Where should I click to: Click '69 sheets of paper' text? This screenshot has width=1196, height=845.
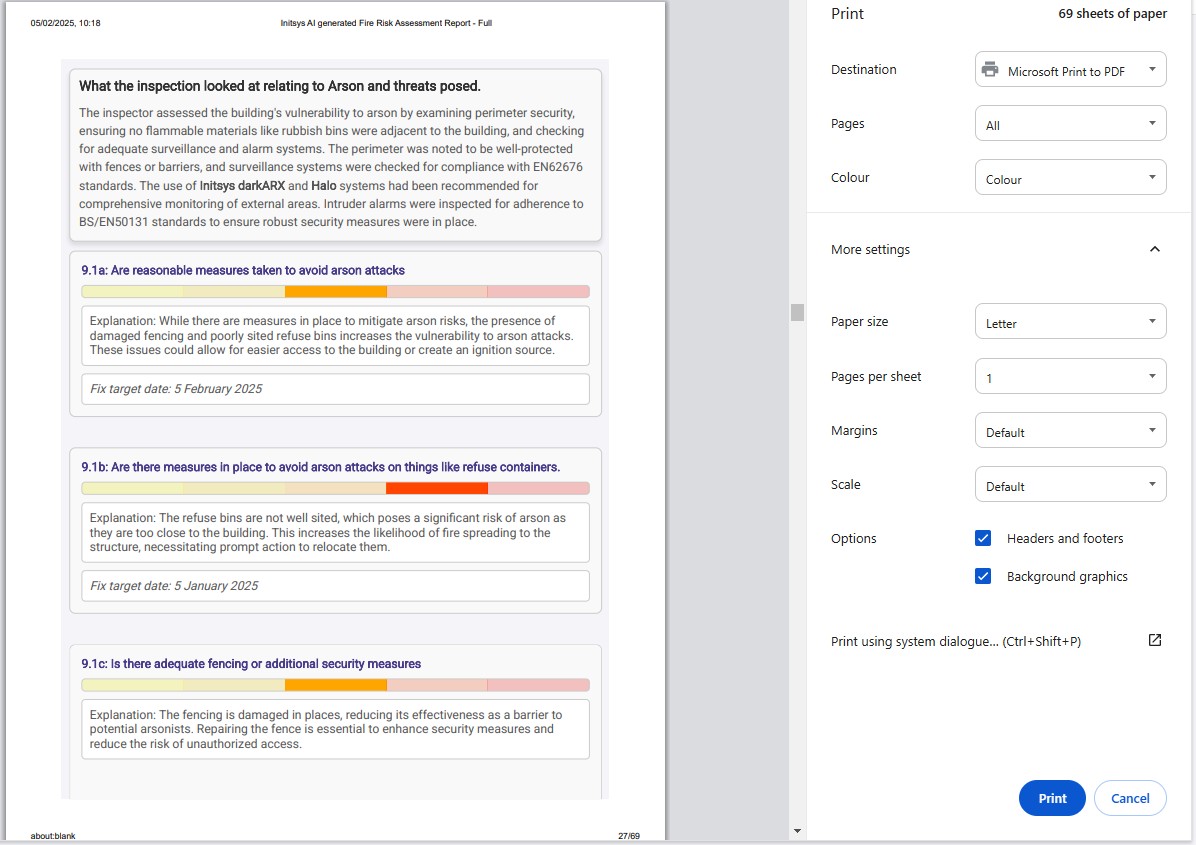tap(1112, 14)
